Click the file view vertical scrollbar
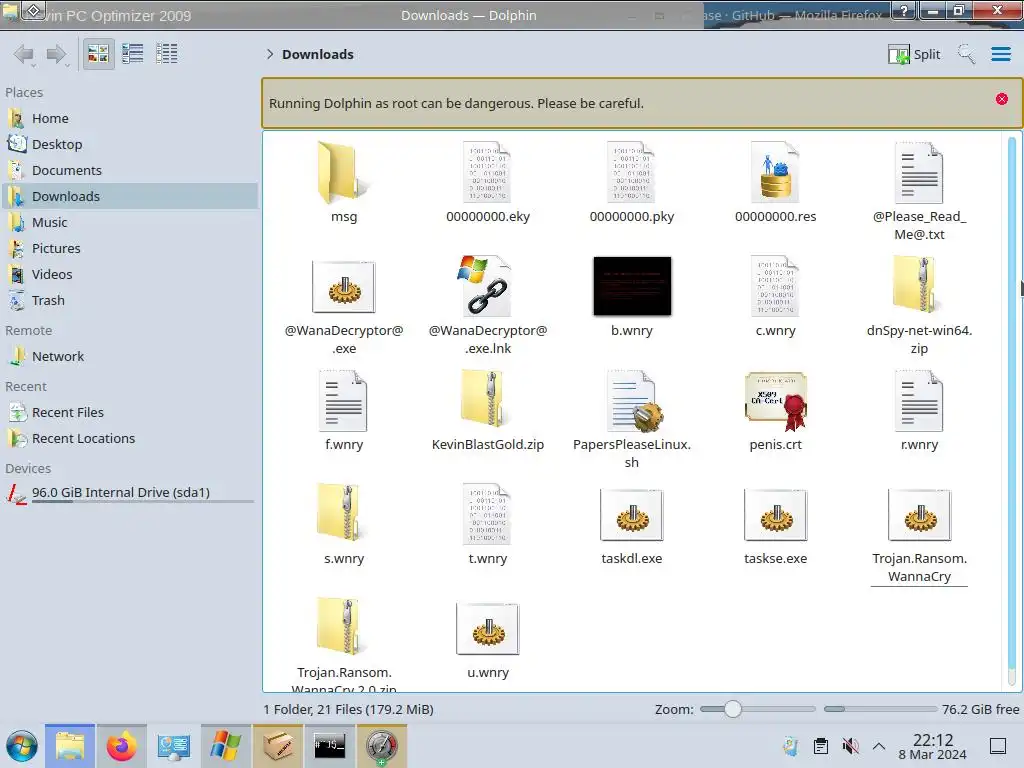This screenshot has height=768, width=1024. pos(1012,411)
